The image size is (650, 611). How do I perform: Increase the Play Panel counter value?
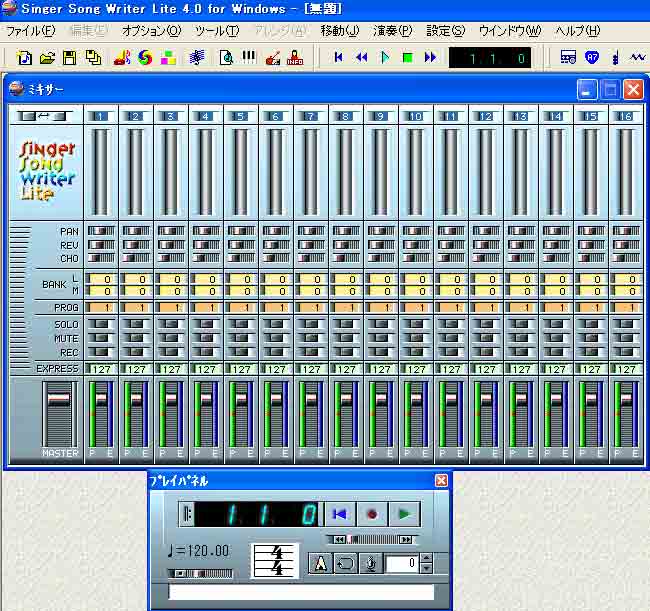point(426,558)
